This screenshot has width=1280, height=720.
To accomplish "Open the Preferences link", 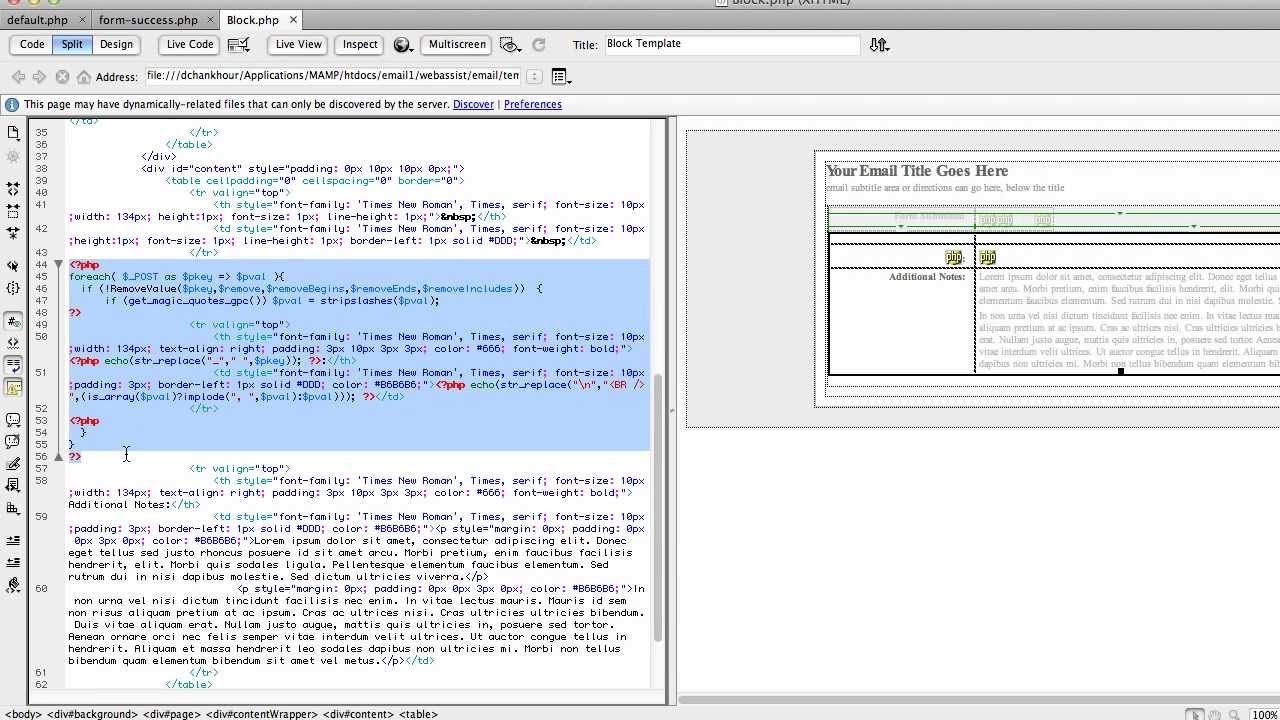I will 532,104.
